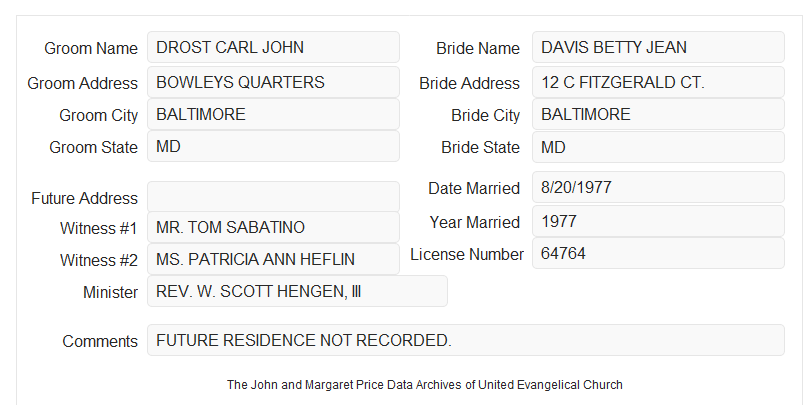
Task: Focus the Minister field
Action: (x=297, y=291)
